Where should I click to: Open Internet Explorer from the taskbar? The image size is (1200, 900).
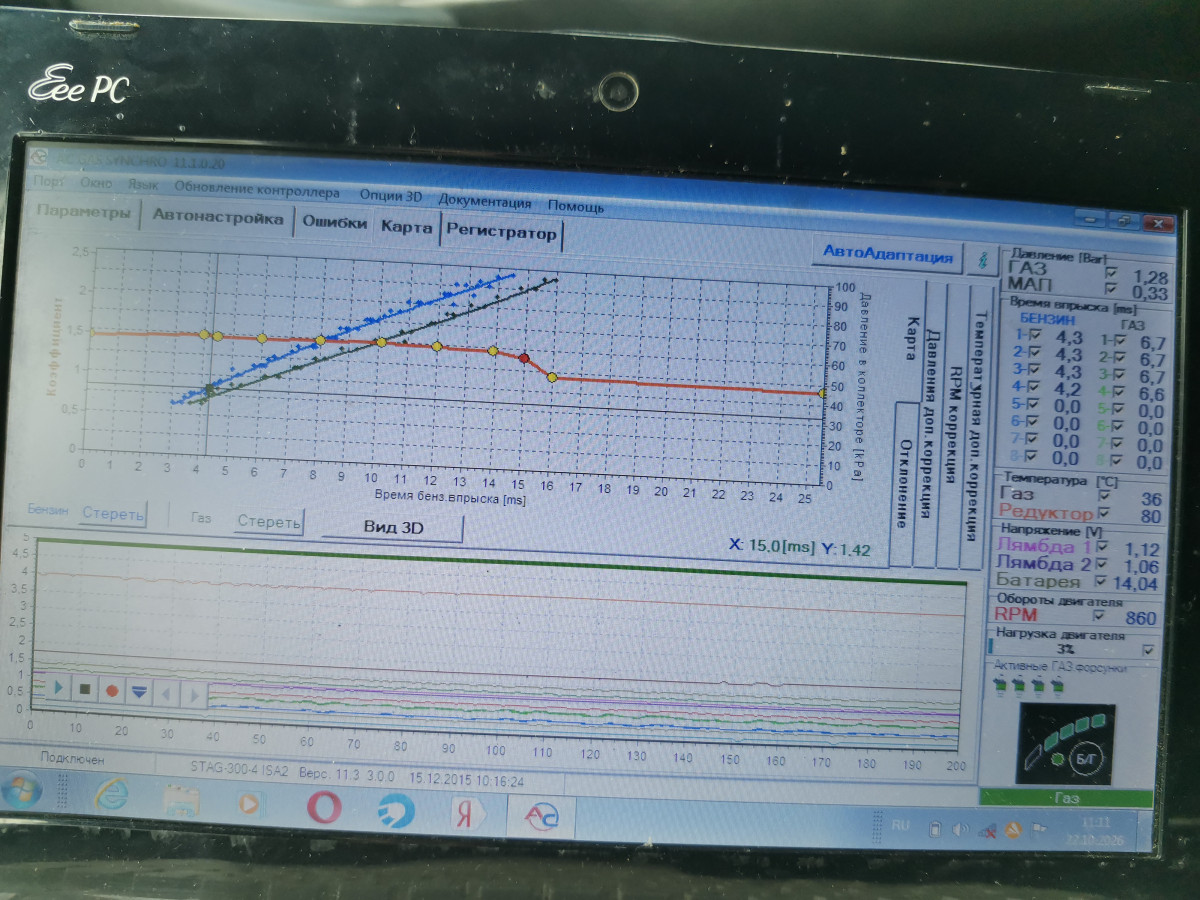[111, 796]
